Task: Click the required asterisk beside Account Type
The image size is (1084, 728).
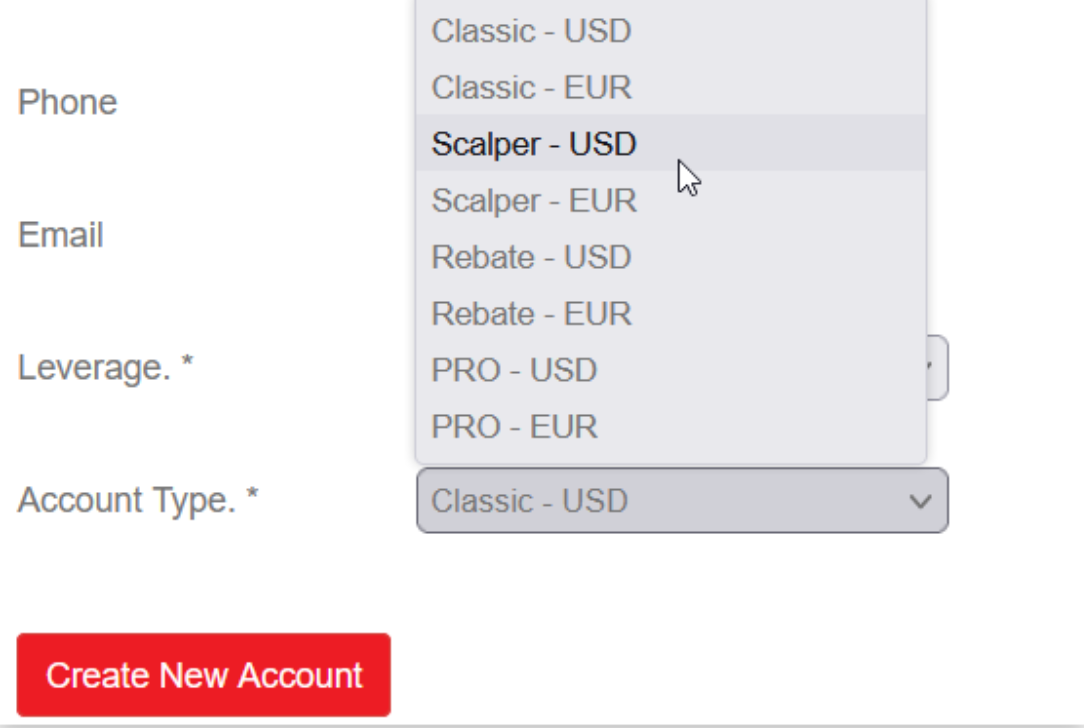Action: [252, 497]
